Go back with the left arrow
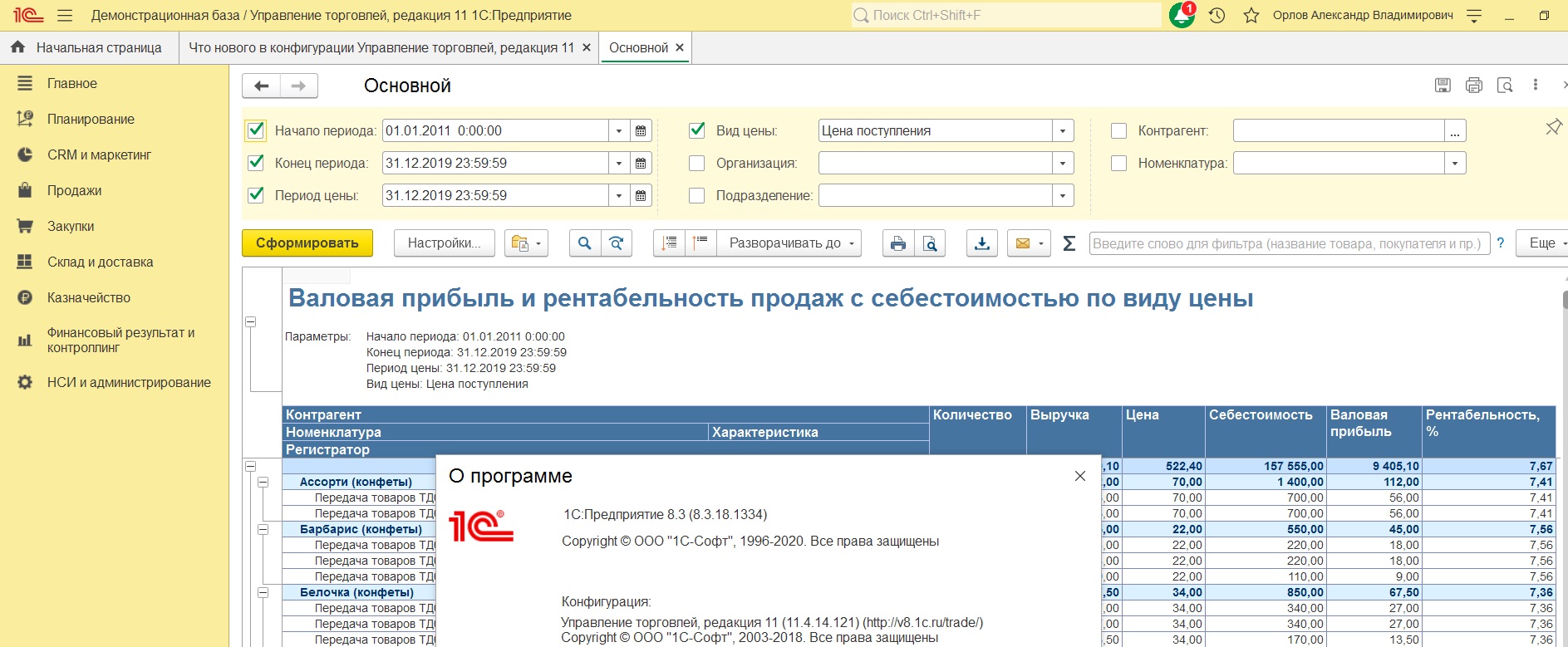Viewport: 1568px width, 647px height. 262,86
